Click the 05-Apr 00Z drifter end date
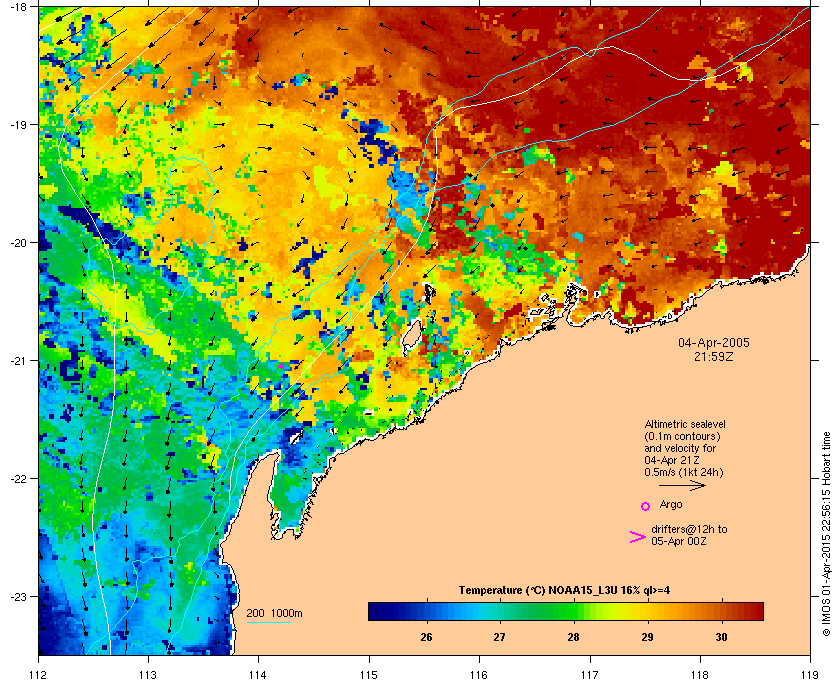 click(x=679, y=541)
